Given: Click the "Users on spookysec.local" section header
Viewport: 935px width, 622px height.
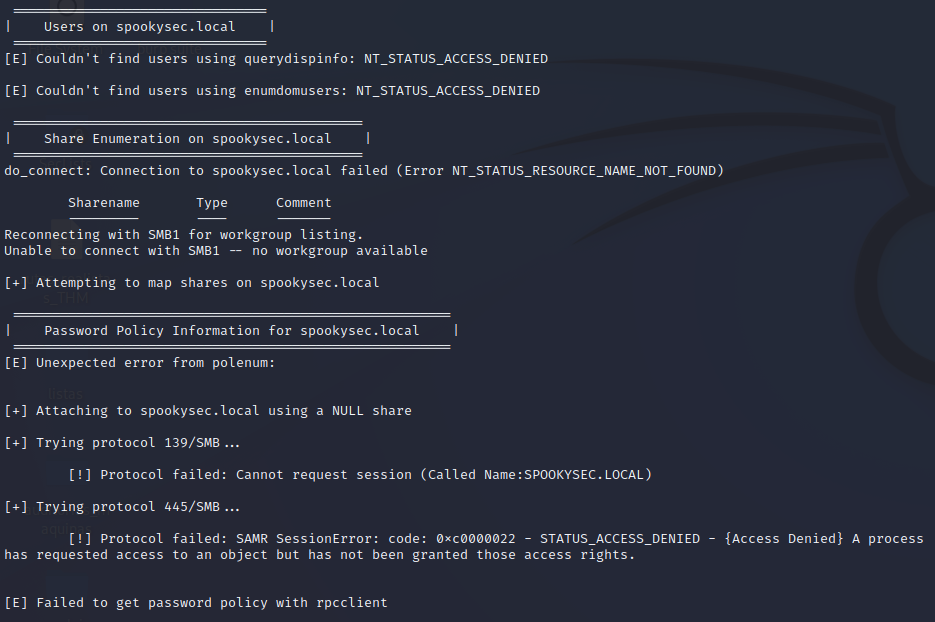Looking at the screenshot, I should 139,27.
